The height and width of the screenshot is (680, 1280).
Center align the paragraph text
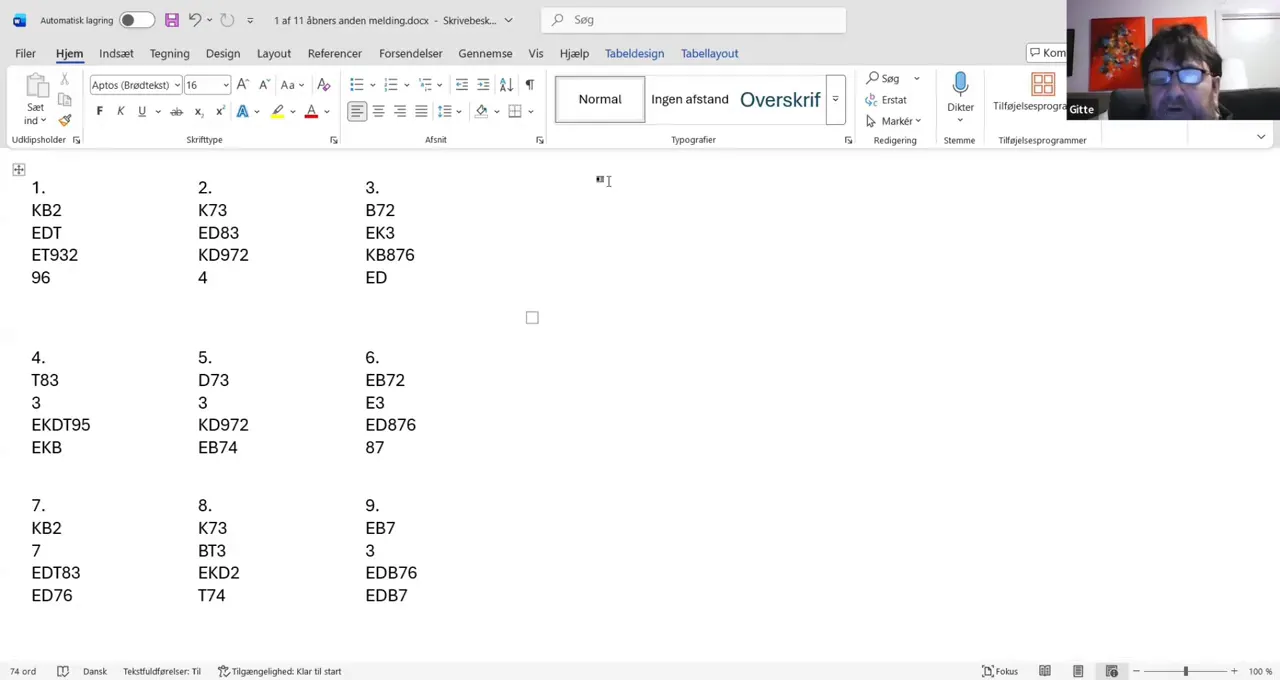point(378,111)
